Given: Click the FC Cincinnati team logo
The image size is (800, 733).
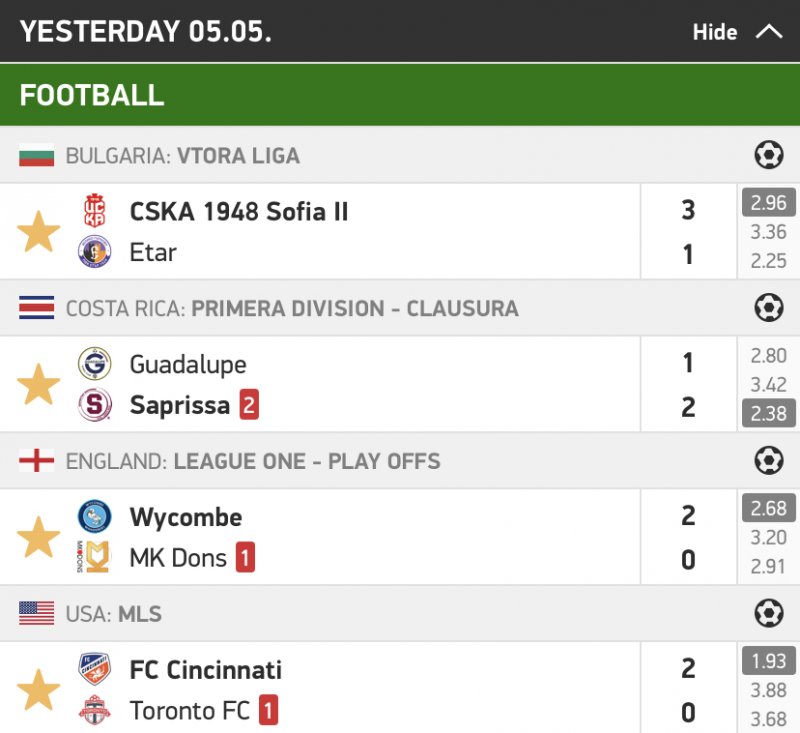Looking at the screenshot, I should [x=95, y=669].
